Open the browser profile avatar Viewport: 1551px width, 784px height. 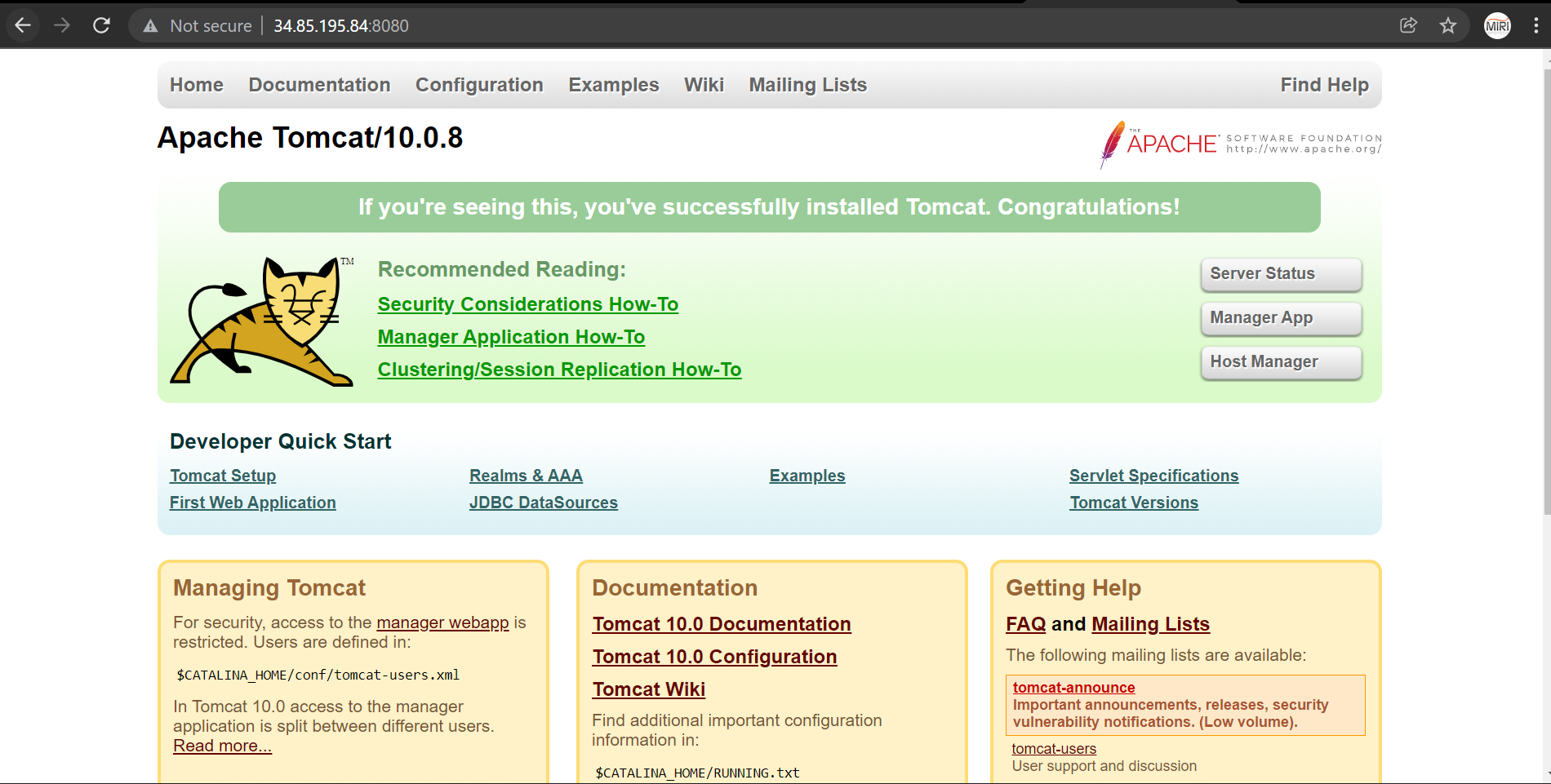point(1496,26)
